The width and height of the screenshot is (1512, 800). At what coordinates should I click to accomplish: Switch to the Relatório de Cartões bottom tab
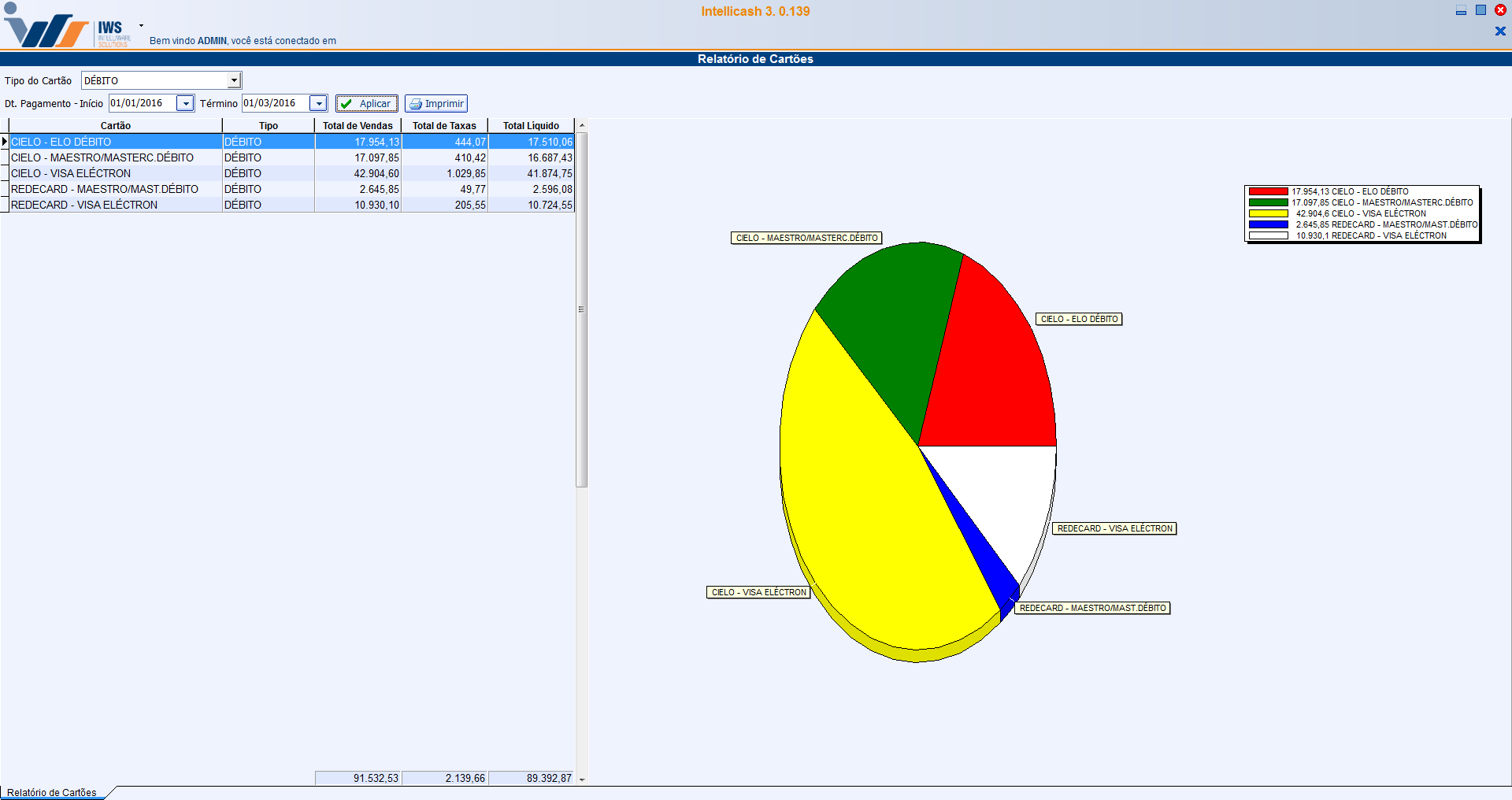(x=52, y=792)
